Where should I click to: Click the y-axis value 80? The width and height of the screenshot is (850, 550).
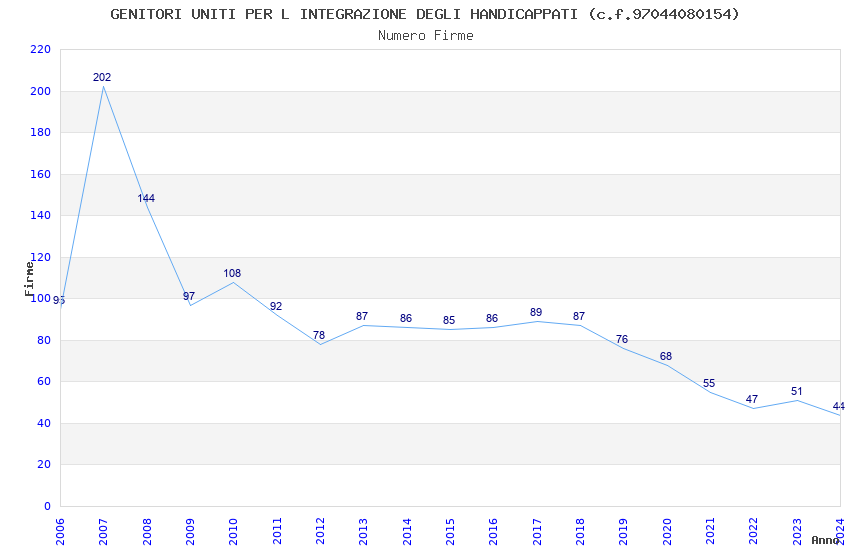pos(44,340)
